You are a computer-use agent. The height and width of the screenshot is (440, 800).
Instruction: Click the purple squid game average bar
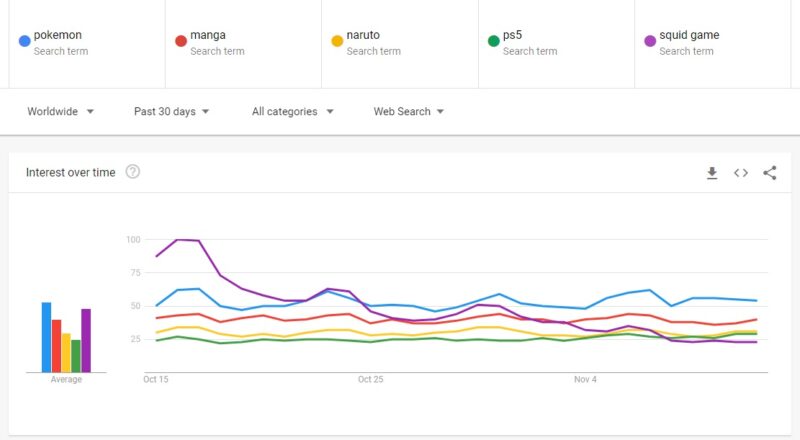pyautogui.click(x=86, y=340)
